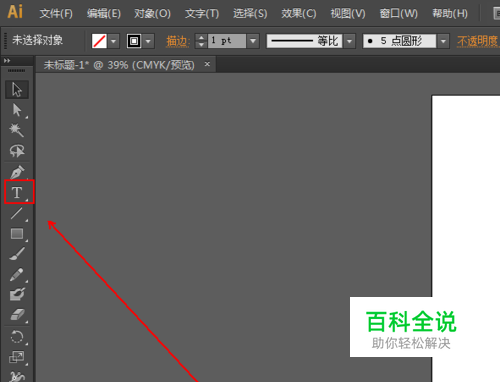Open the 窗口(W) menu
Screen dimensions: 500x382
(398, 13)
